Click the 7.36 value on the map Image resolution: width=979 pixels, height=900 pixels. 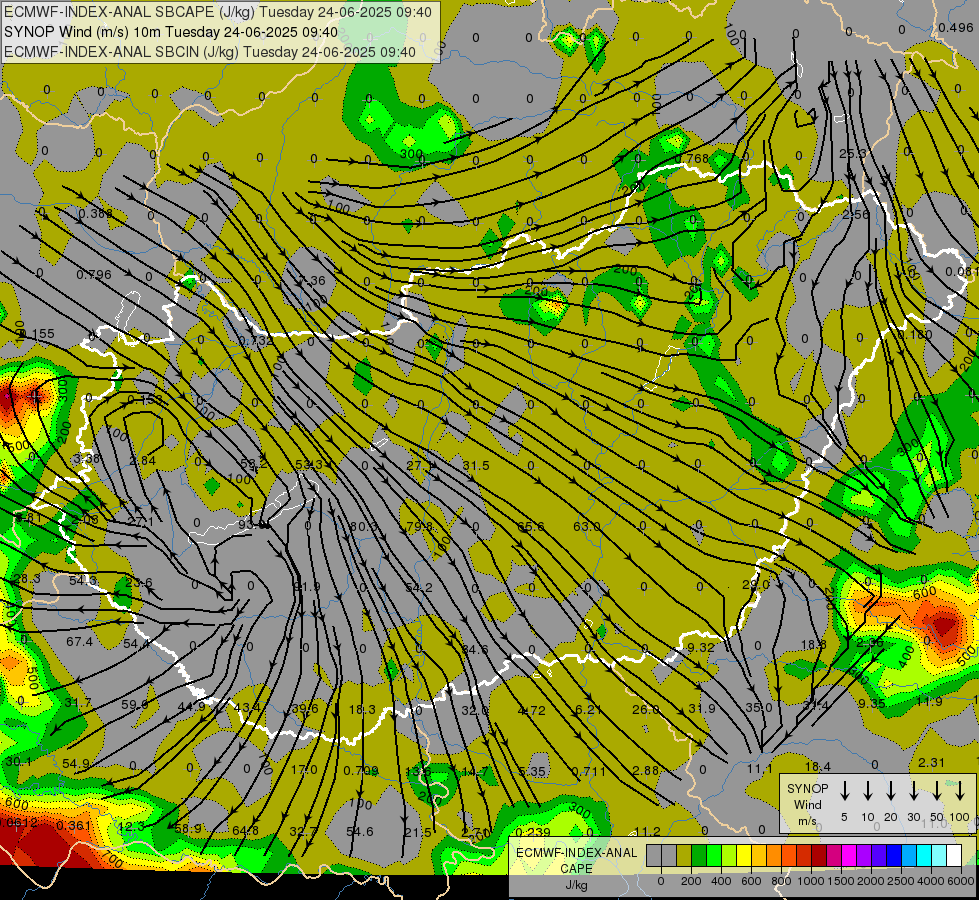tap(312, 280)
